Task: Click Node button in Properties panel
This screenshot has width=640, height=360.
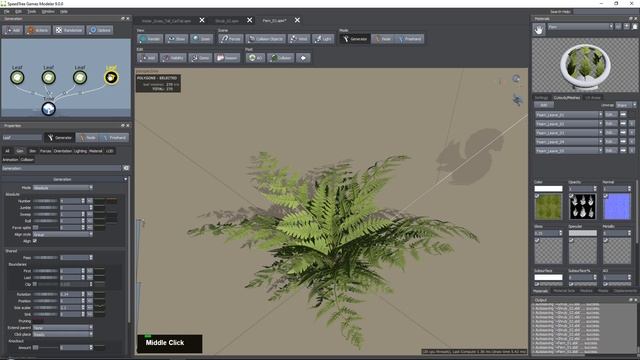Action: [x=88, y=138]
